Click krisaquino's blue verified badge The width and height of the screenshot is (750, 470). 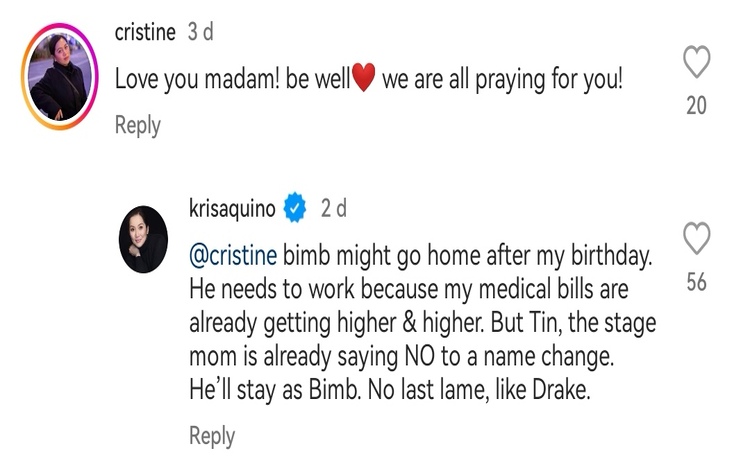(x=295, y=209)
